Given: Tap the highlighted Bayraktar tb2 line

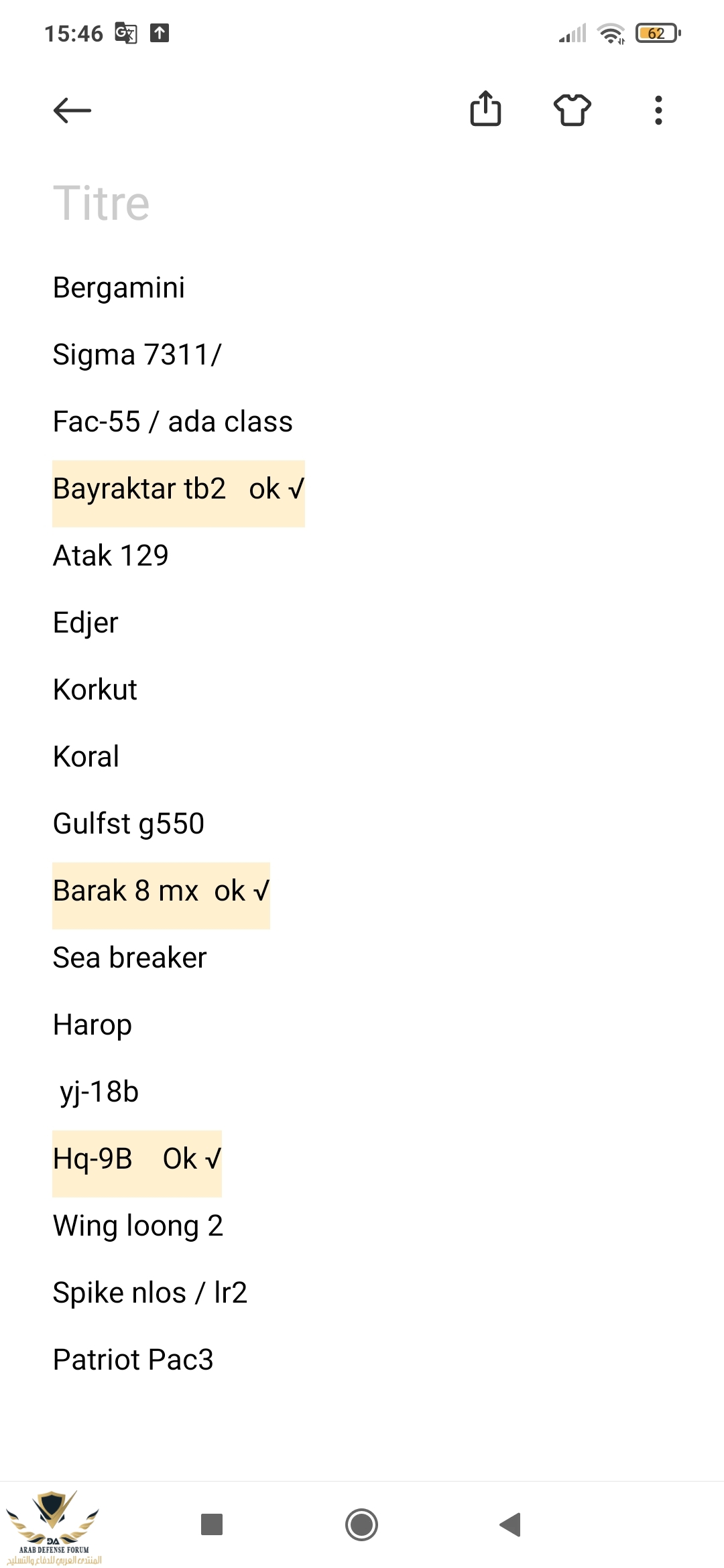Looking at the screenshot, I should point(178,489).
